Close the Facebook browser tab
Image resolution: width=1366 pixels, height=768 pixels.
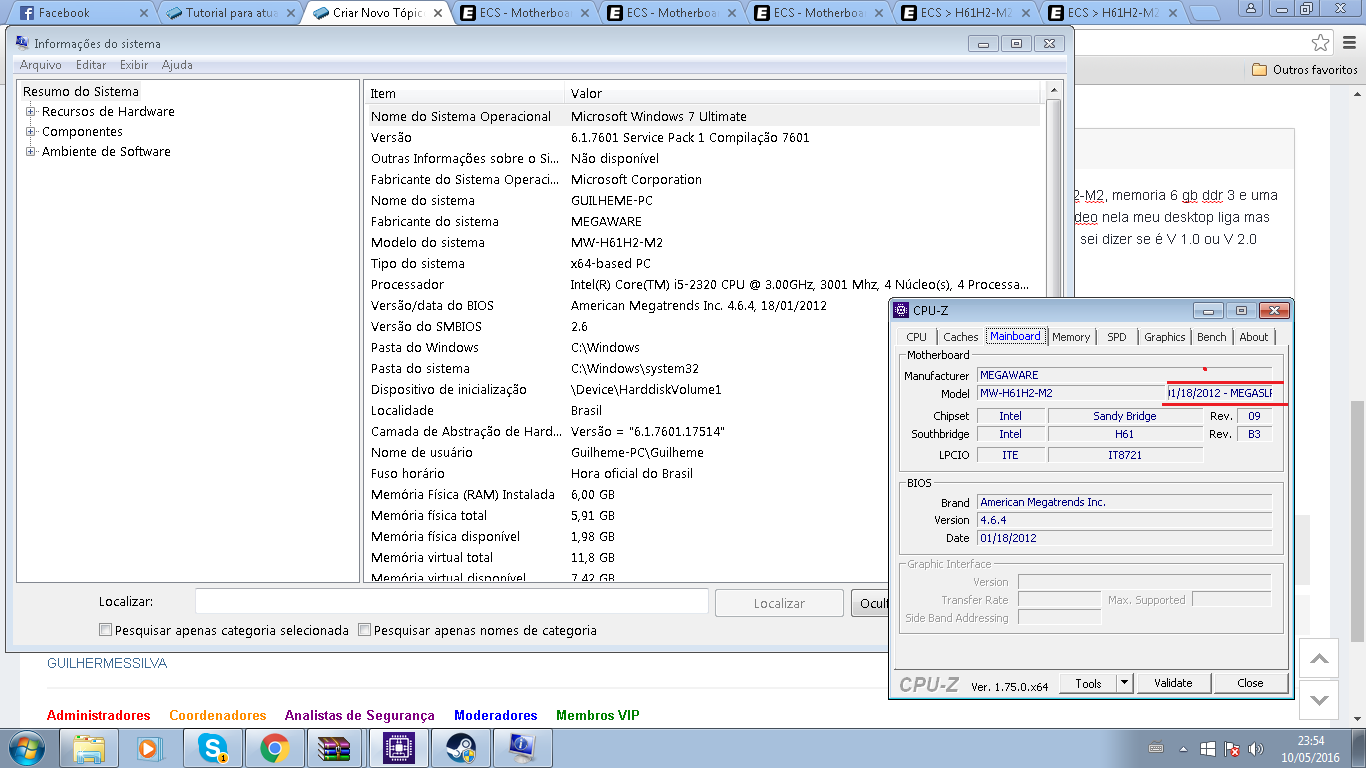click(145, 13)
